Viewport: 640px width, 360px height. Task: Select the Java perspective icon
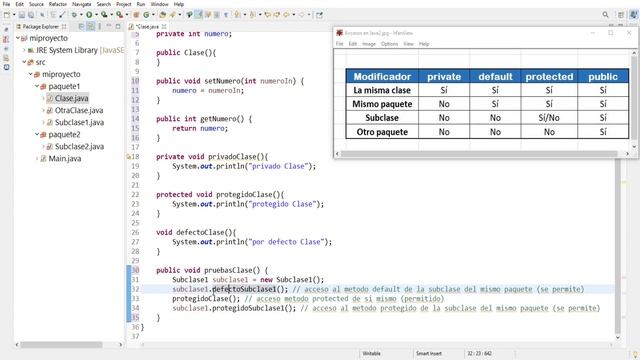[633, 15]
